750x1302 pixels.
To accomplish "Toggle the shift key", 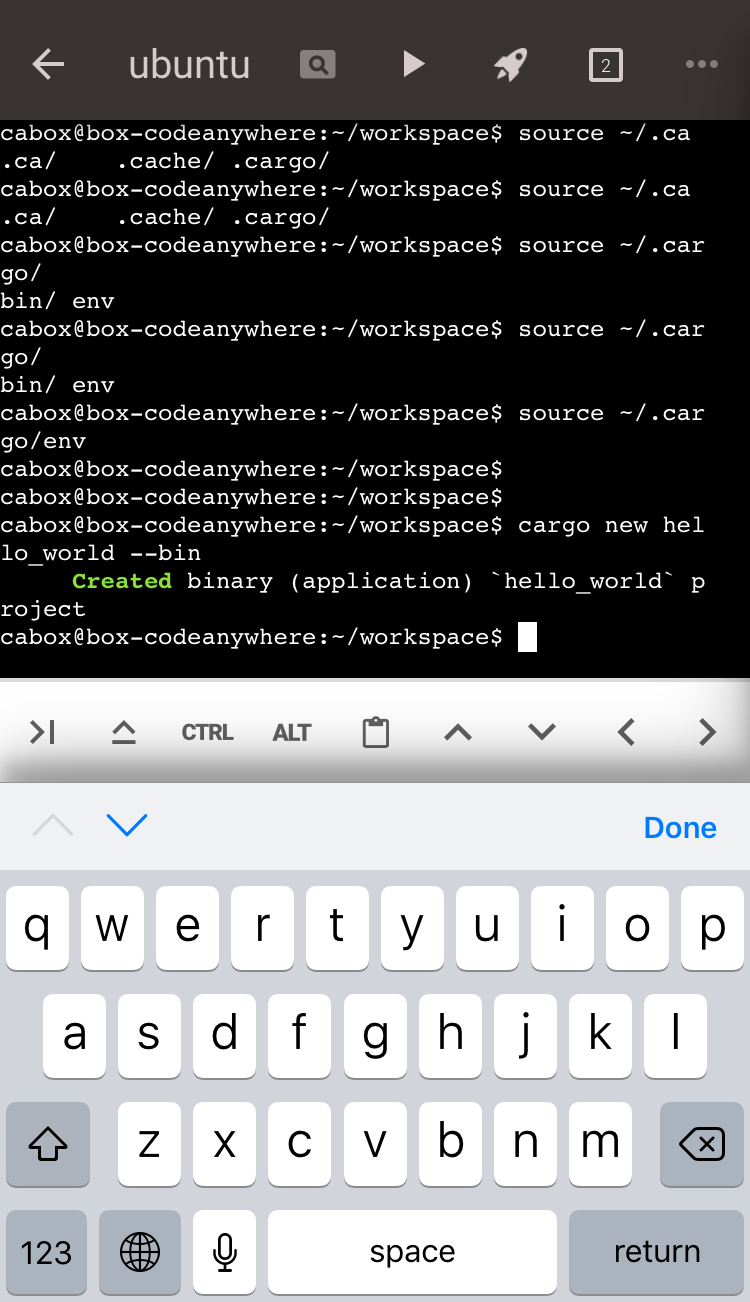I will [48, 1144].
